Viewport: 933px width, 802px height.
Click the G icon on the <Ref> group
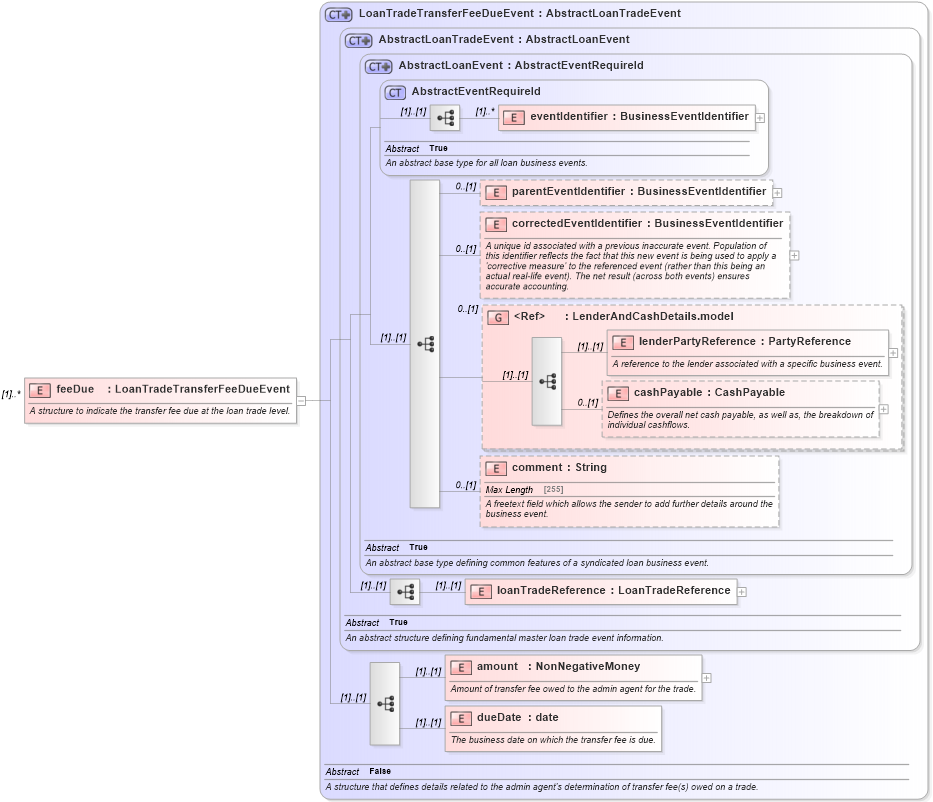coord(497,317)
